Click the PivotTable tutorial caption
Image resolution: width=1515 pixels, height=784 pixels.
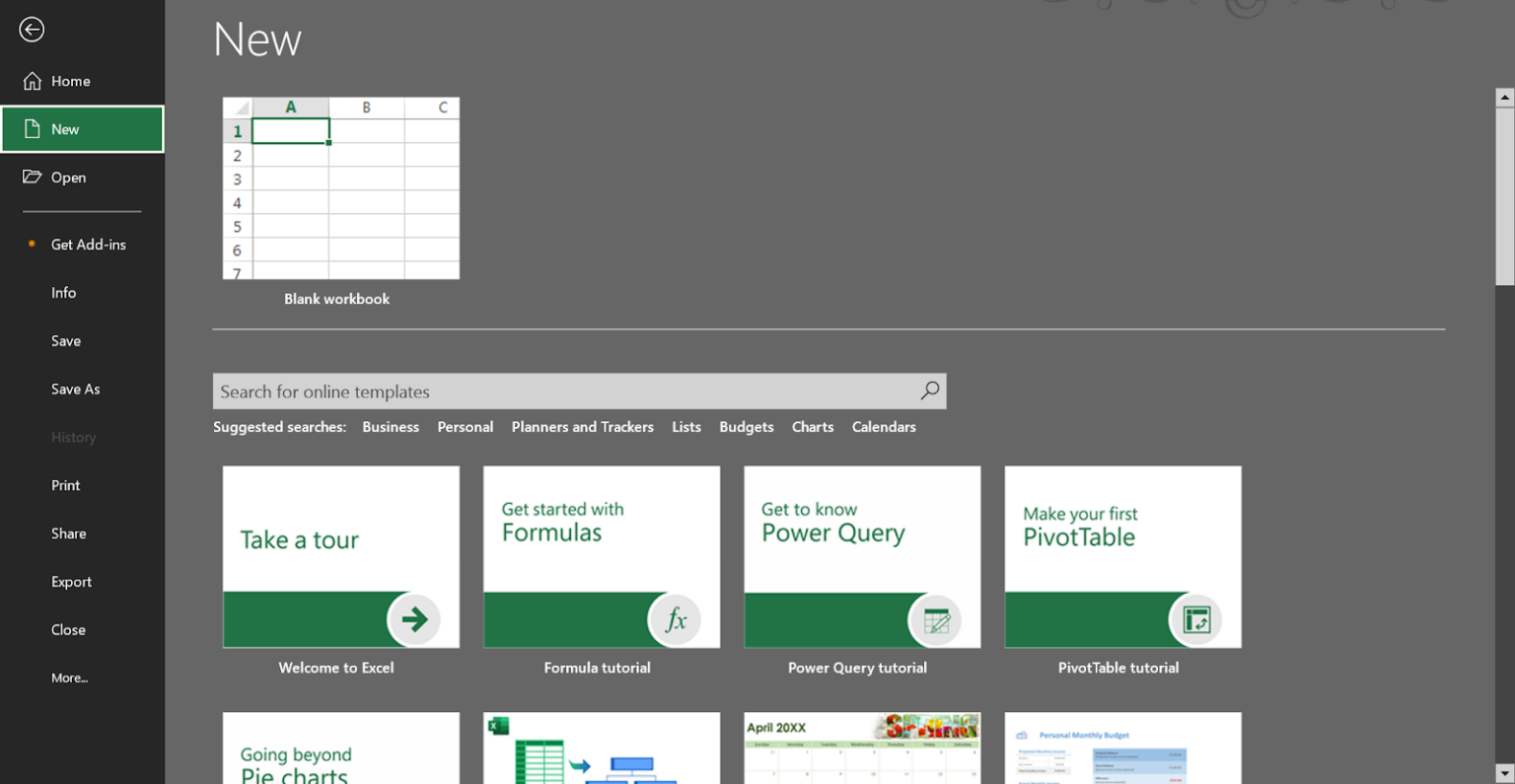click(x=1118, y=668)
